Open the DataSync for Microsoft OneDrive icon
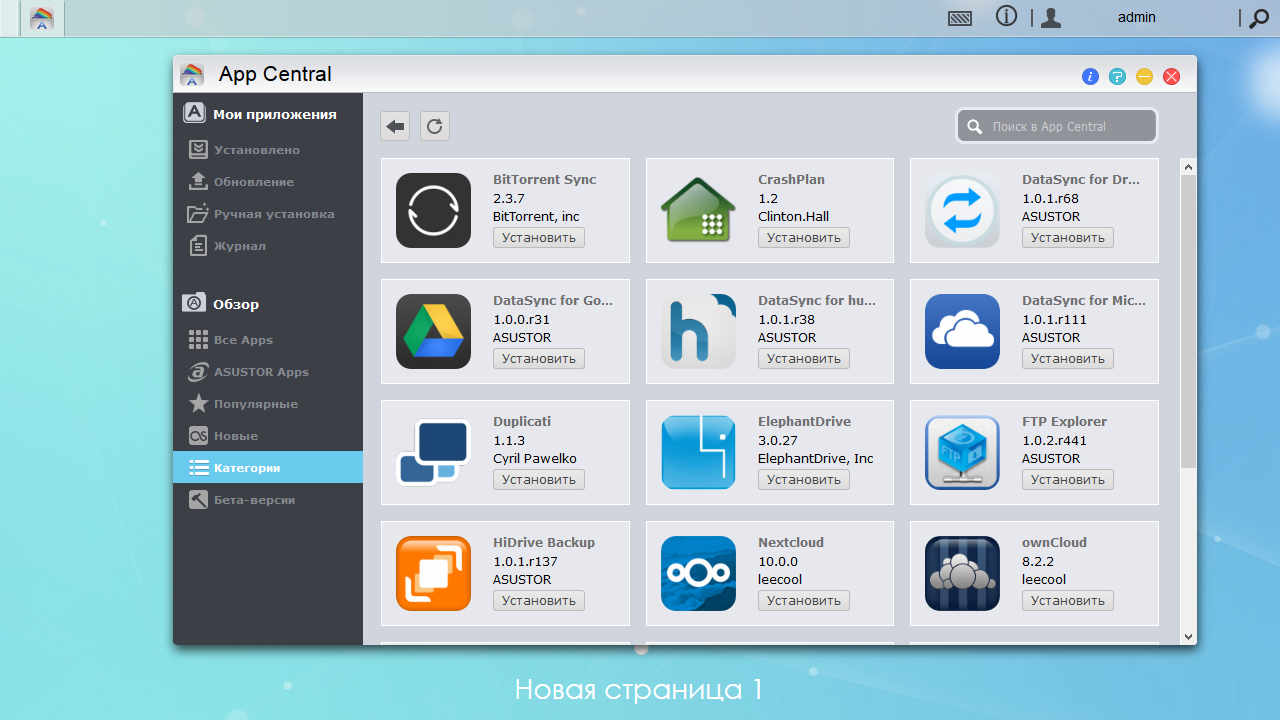 point(962,331)
